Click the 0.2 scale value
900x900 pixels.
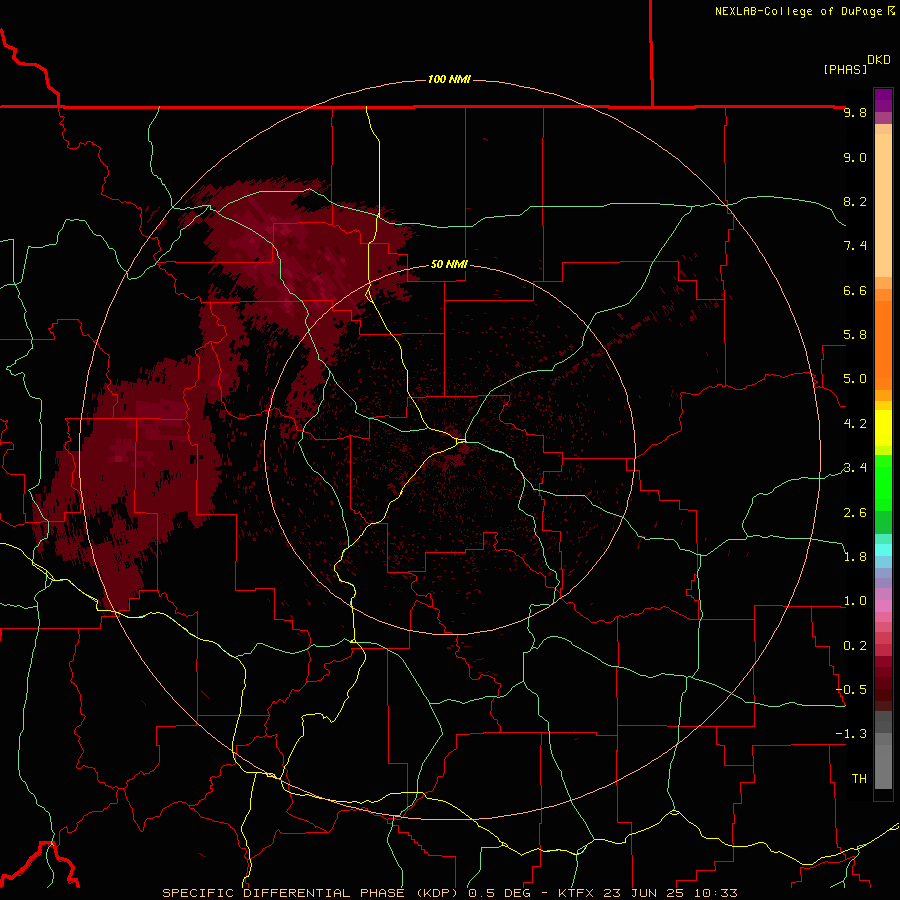[855, 645]
